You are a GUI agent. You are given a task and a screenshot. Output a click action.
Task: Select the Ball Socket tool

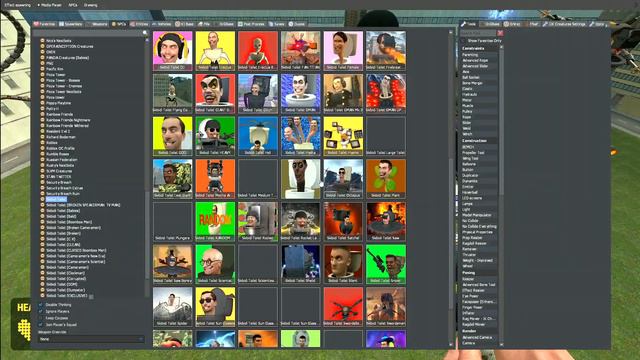click(x=479, y=77)
